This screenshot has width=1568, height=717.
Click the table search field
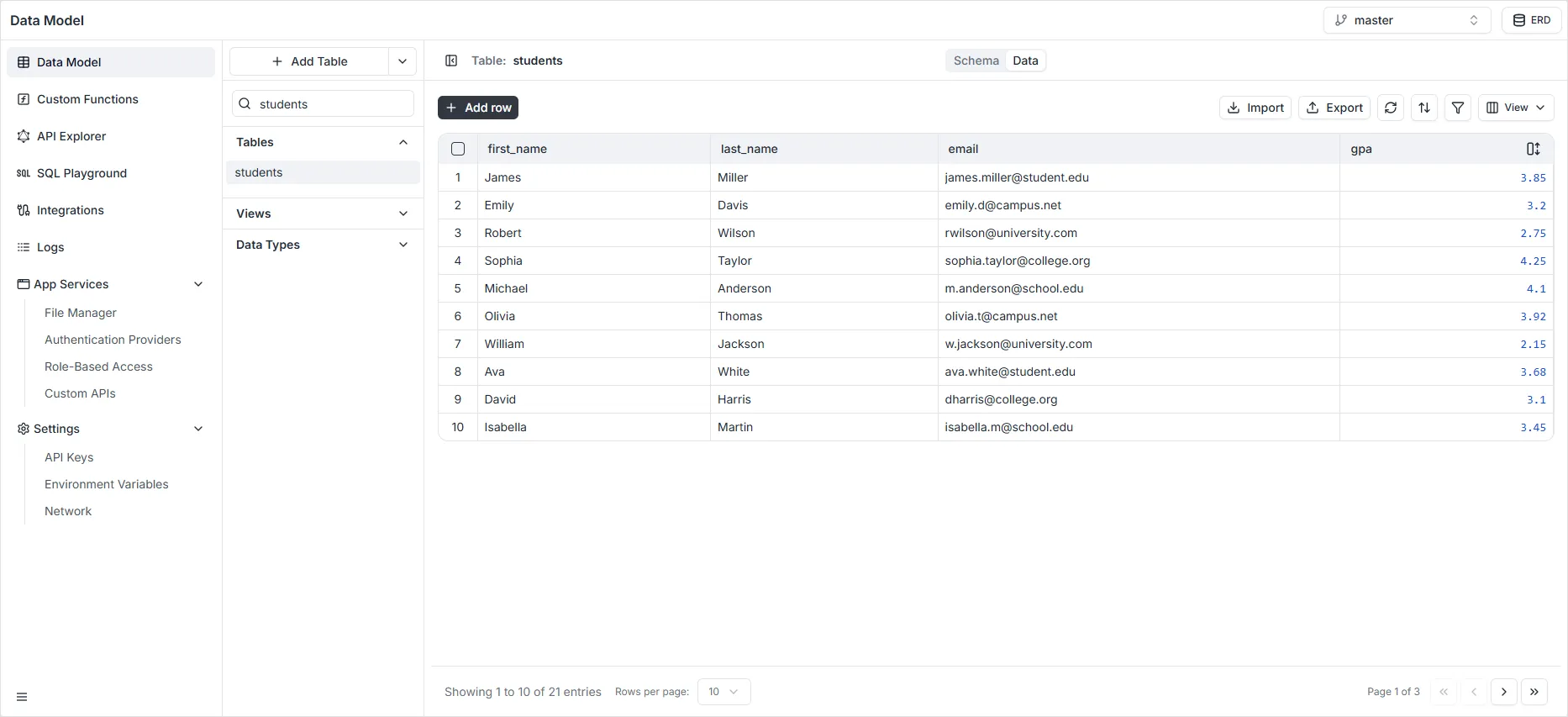coord(332,104)
